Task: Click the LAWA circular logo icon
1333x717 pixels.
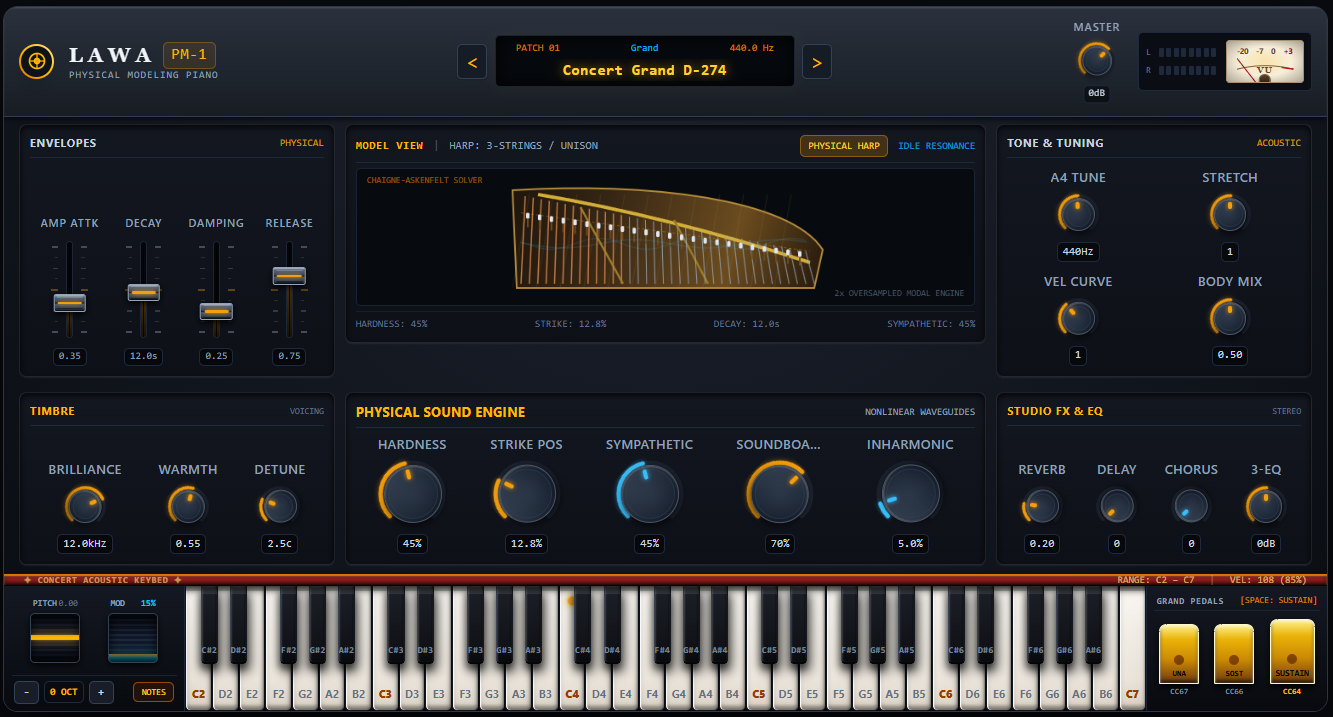Action: (36, 62)
